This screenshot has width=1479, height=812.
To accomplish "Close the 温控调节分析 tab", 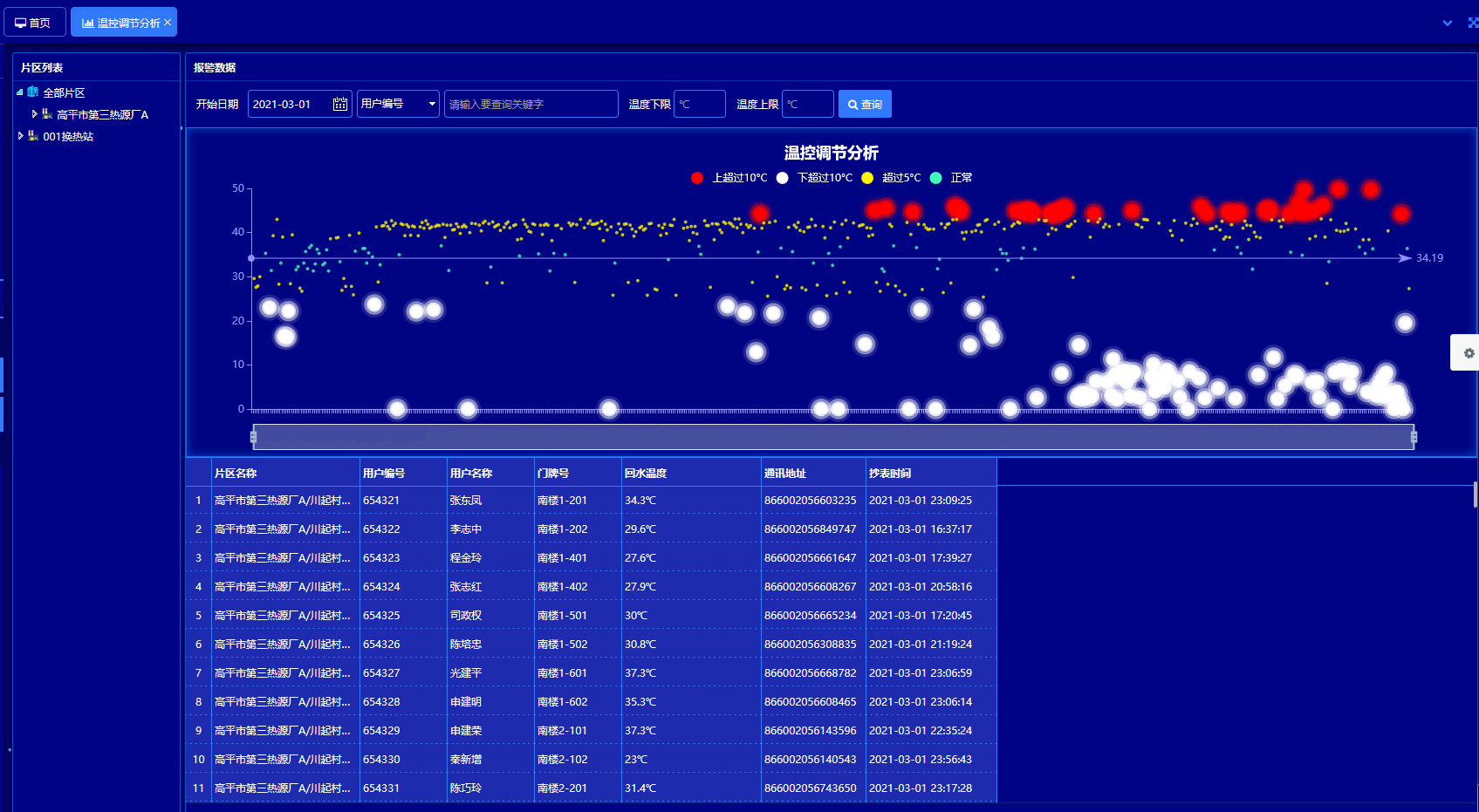I will [x=168, y=23].
